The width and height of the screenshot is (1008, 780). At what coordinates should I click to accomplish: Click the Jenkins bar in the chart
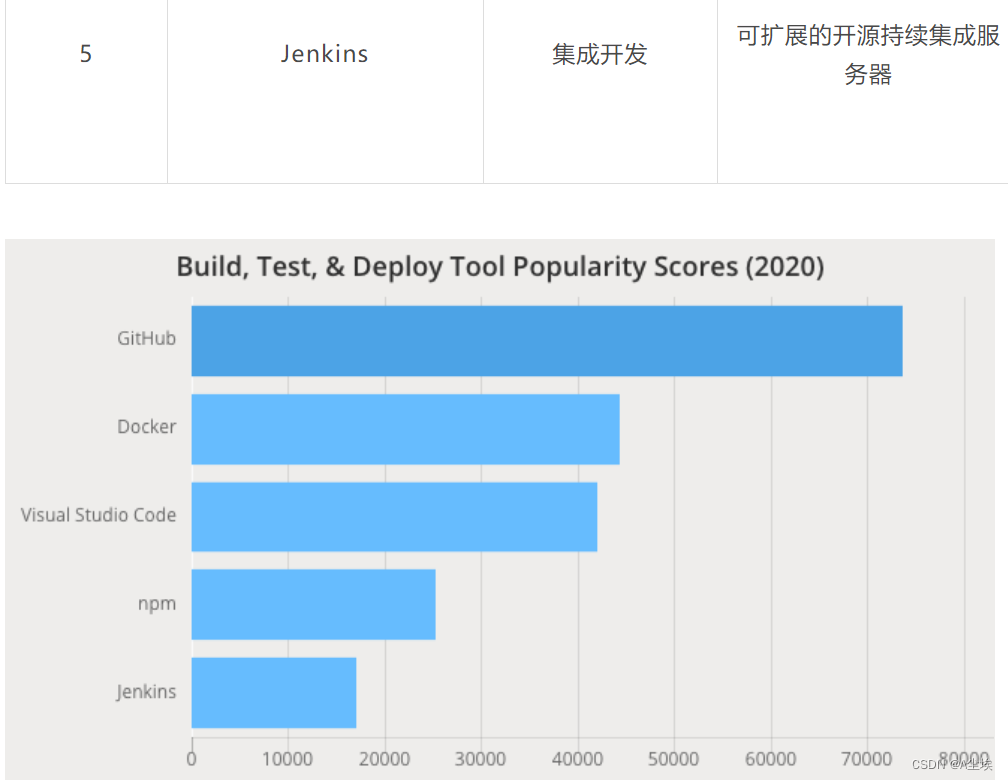coord(274,693)
